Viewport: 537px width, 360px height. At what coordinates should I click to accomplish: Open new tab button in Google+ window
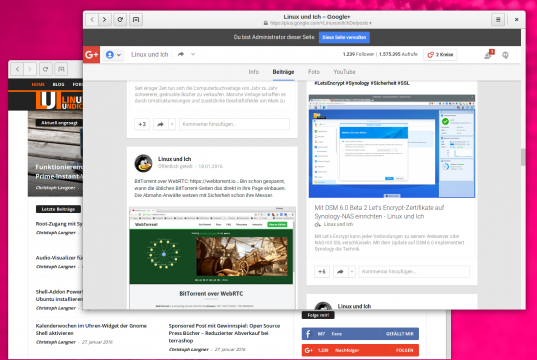[136, 20]
